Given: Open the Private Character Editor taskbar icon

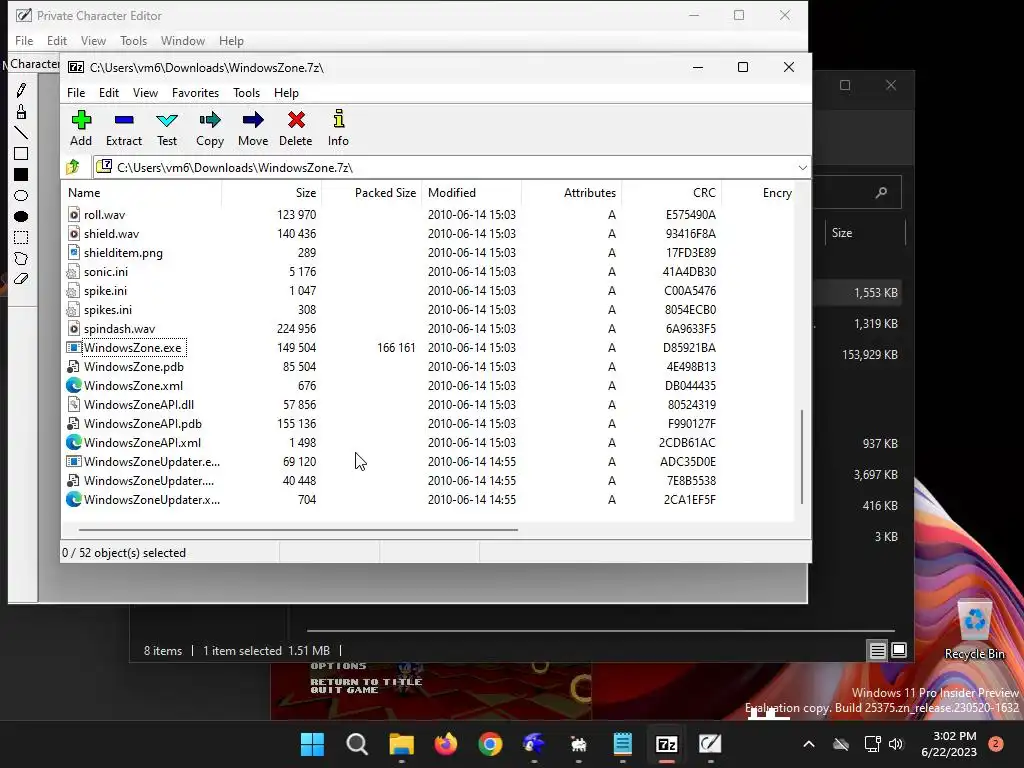Looking at the screenshot, I should [x=710, y=744].
